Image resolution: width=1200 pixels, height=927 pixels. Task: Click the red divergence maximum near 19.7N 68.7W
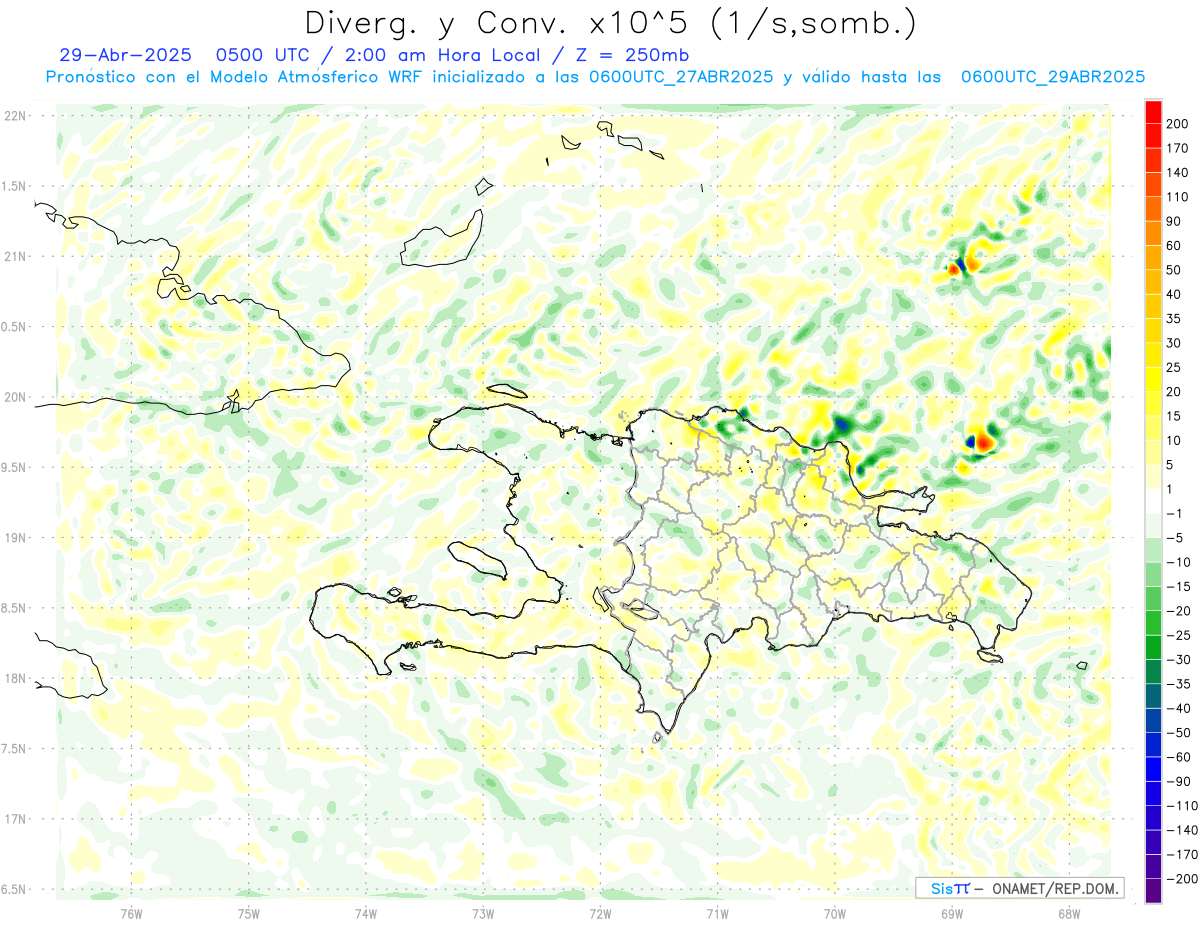click(x=984, y=441)
